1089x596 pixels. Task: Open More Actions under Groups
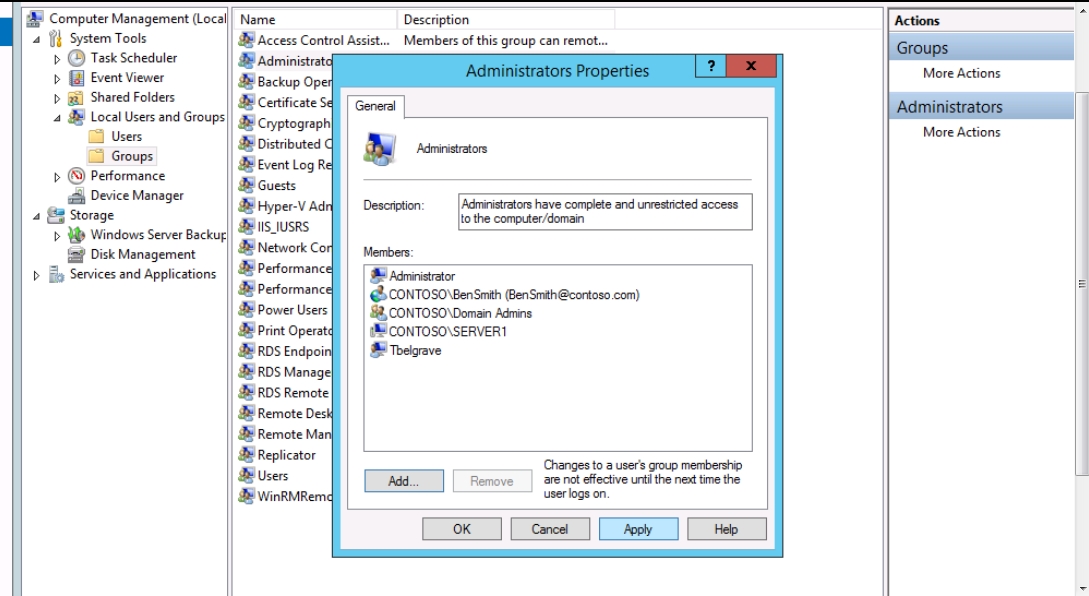tap(961, 73)
